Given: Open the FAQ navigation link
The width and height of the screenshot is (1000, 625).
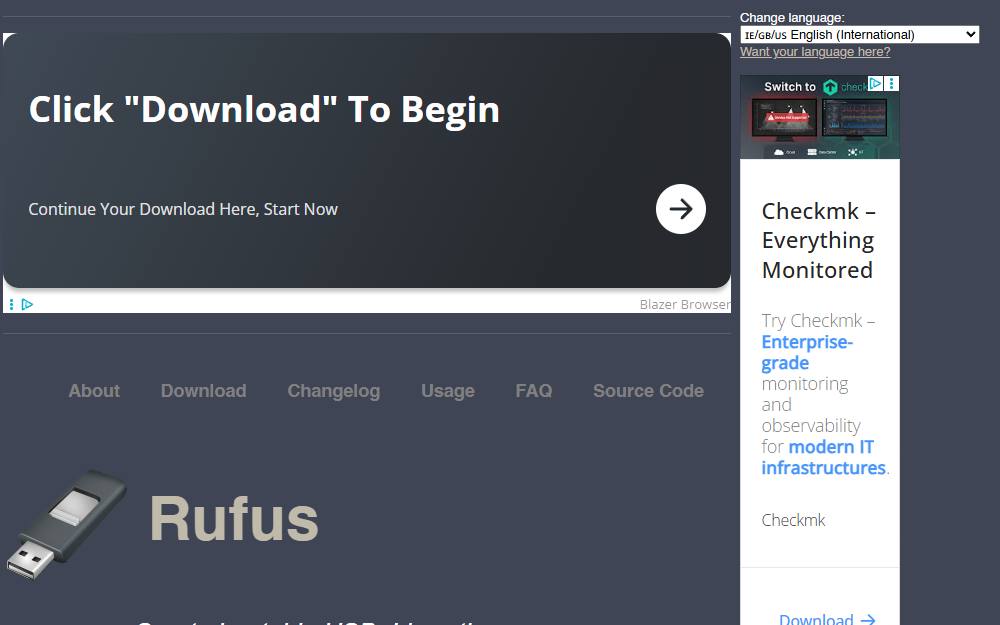Looking at the screenshot, I should [534, 390].
